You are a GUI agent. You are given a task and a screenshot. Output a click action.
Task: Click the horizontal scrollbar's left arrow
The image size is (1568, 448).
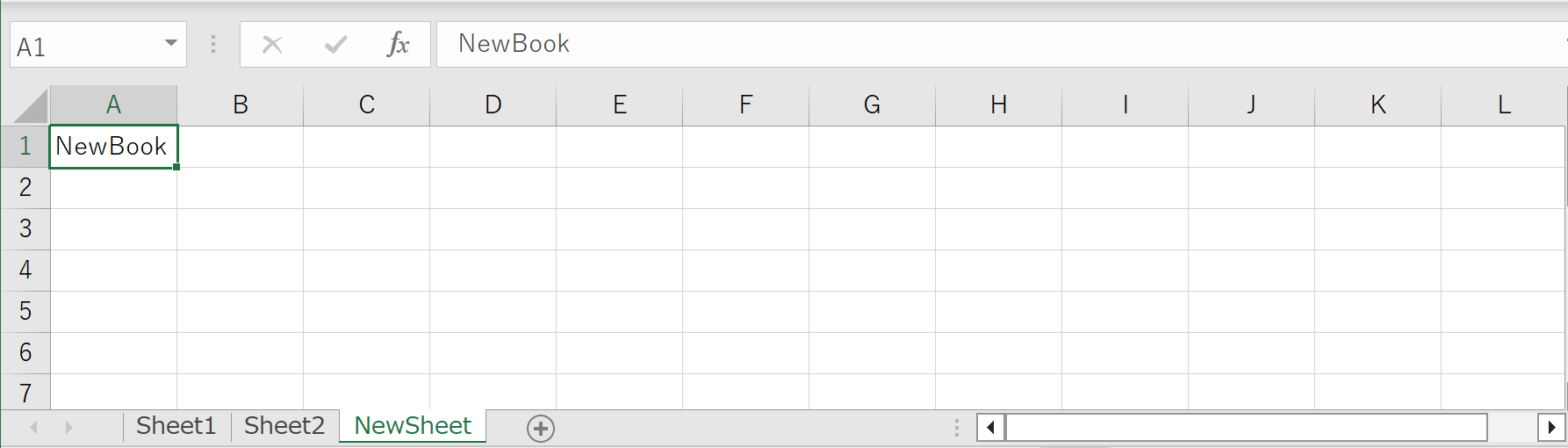point(990,428)
